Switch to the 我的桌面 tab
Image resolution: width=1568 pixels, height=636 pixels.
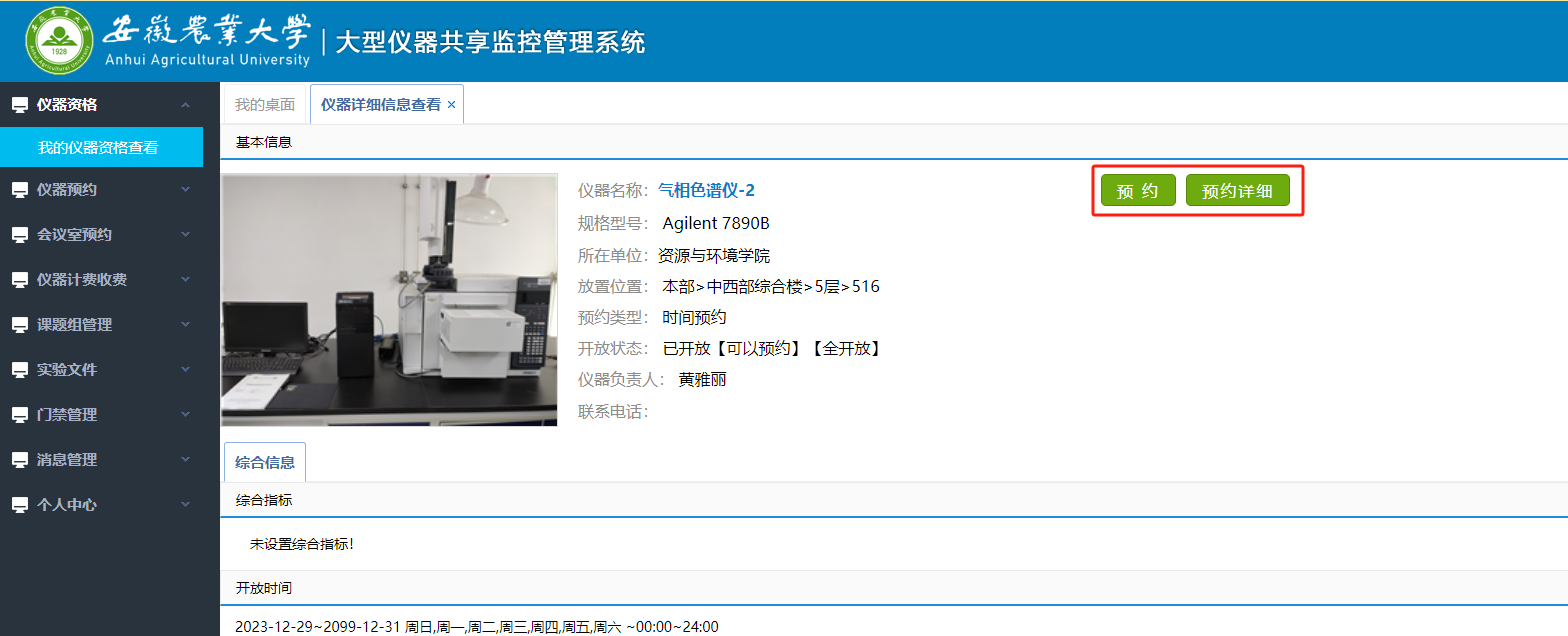tap(265, 105)
